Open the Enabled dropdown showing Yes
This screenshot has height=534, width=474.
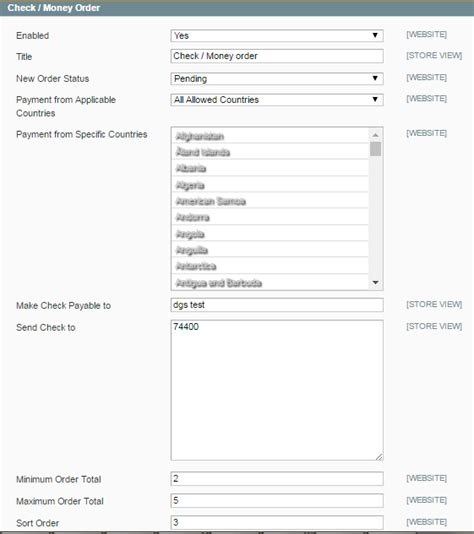(x=277, y=36)
